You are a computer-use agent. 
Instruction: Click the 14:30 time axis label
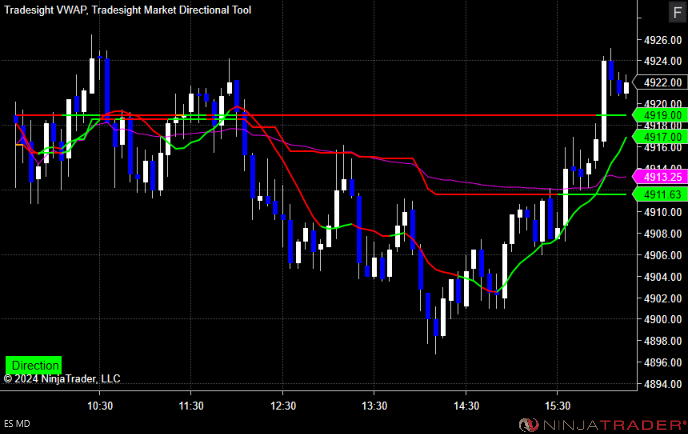[x=466, y=406]
